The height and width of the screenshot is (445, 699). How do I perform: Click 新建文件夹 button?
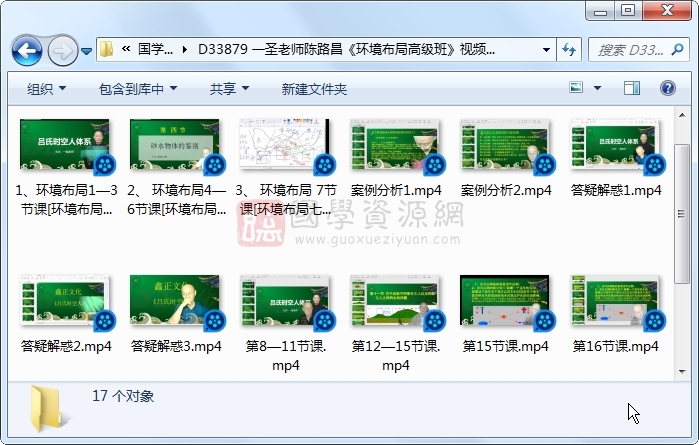tap(314, 89)
